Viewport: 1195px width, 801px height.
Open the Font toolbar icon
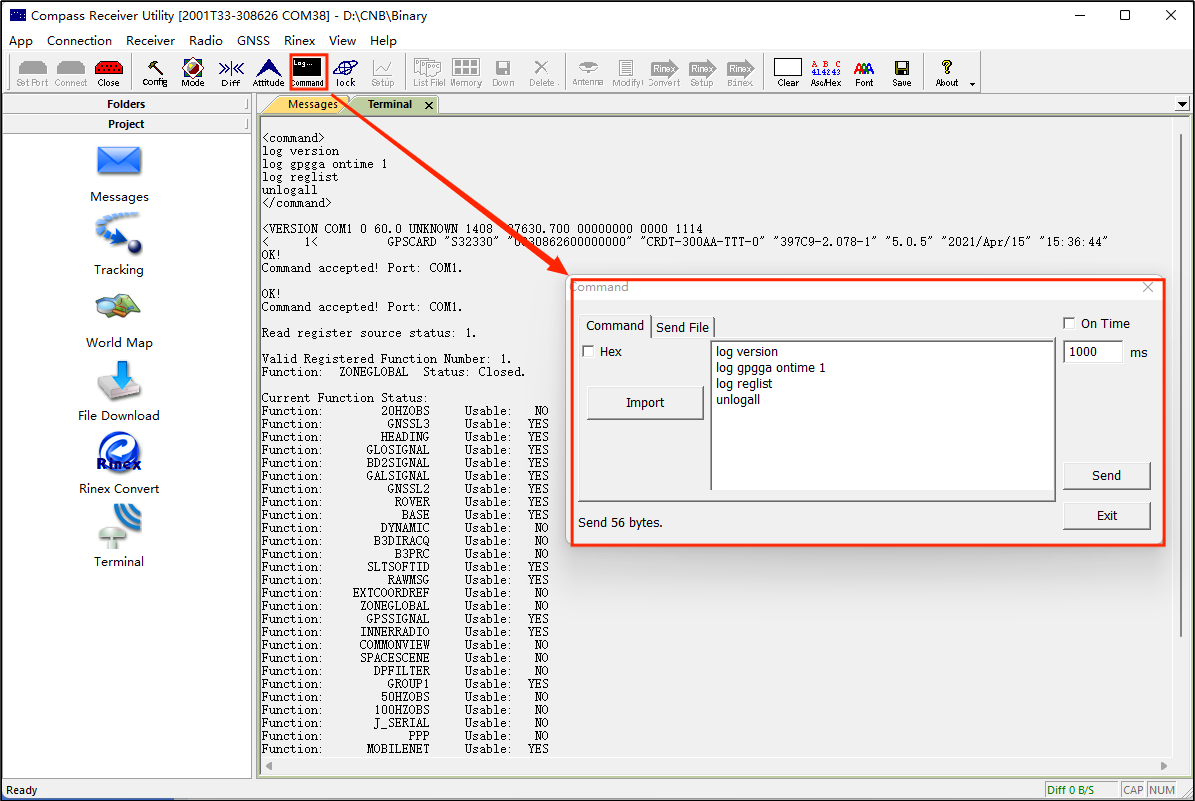pyautogui.click(x=864, y=73)
